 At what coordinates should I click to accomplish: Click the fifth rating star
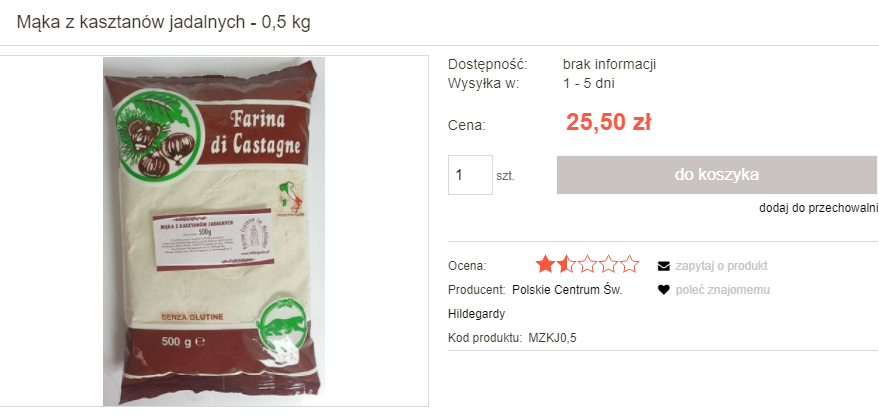pos(630,264)
